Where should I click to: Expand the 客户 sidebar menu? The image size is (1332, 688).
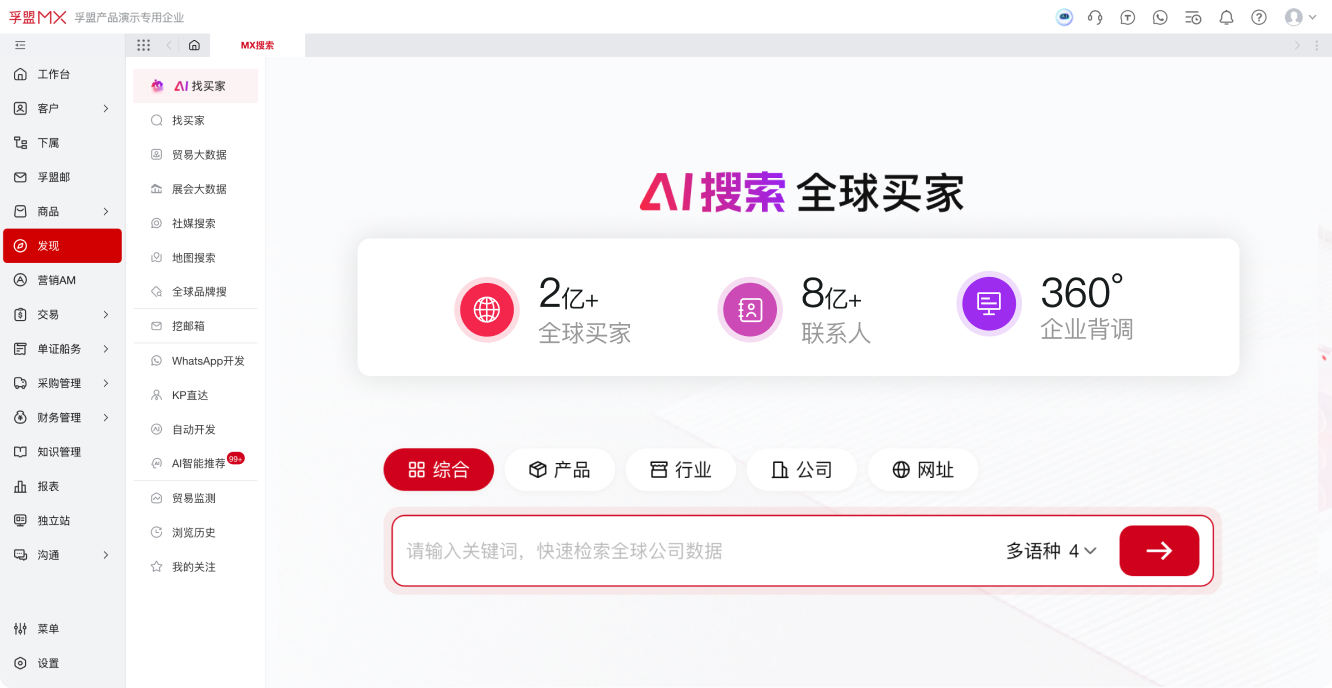(62, 108)
